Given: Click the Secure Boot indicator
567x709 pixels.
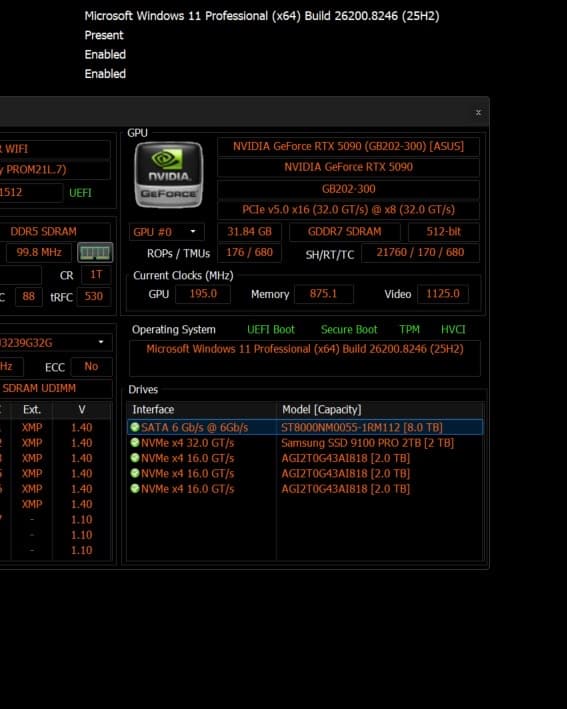Looking at the screenshot, I should tap(349, 330).
